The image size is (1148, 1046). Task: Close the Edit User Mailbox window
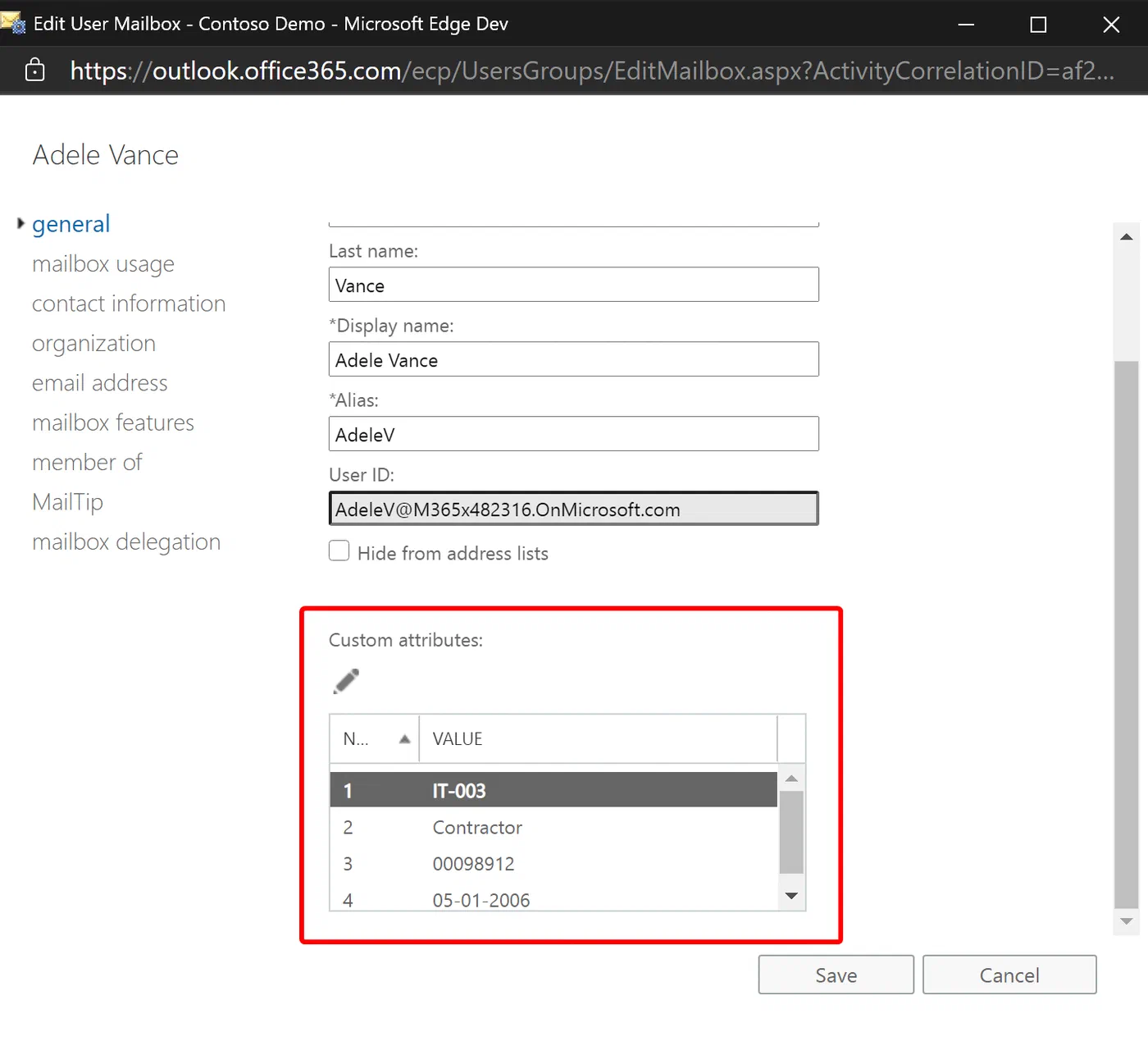click(1111, 25)
